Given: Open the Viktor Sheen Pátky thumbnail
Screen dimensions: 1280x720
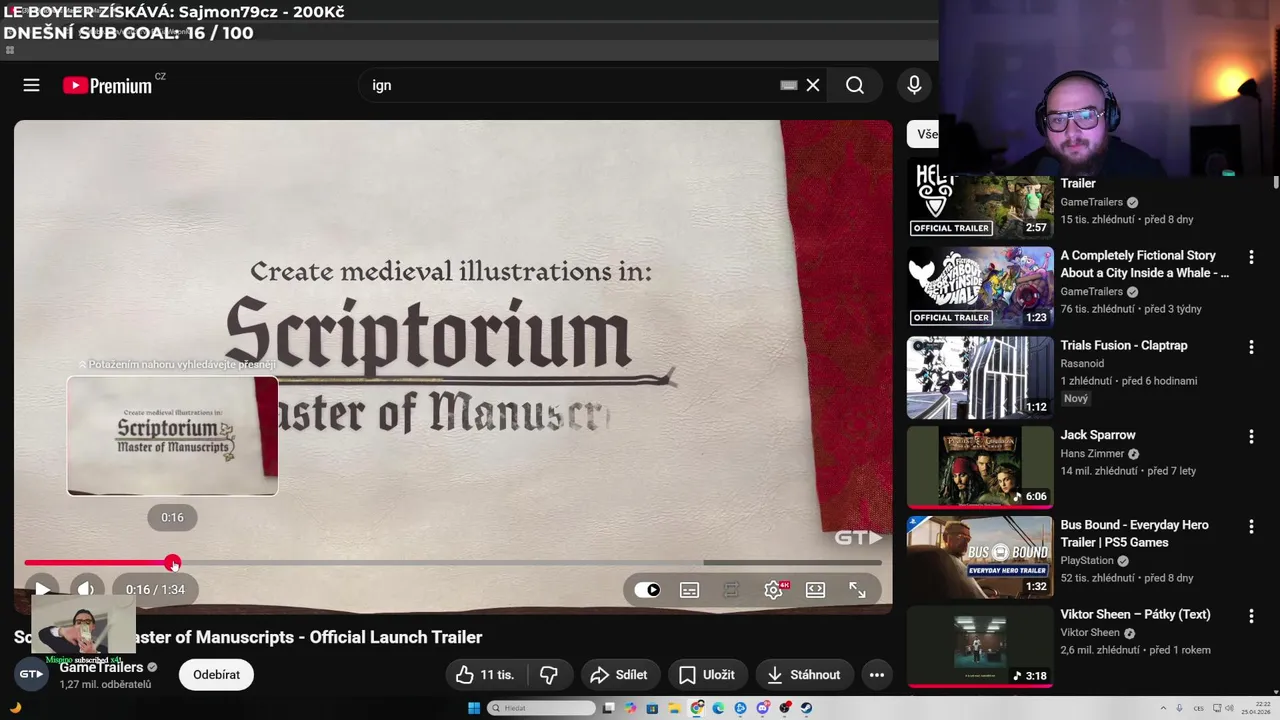Looking at the screenshot, I should (980, 647).
